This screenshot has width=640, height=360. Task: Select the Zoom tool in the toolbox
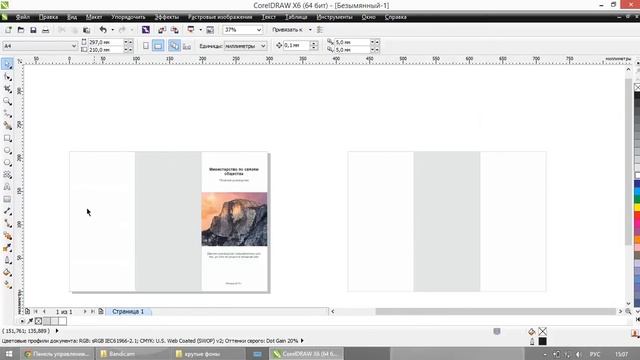[x=7, y=101]
